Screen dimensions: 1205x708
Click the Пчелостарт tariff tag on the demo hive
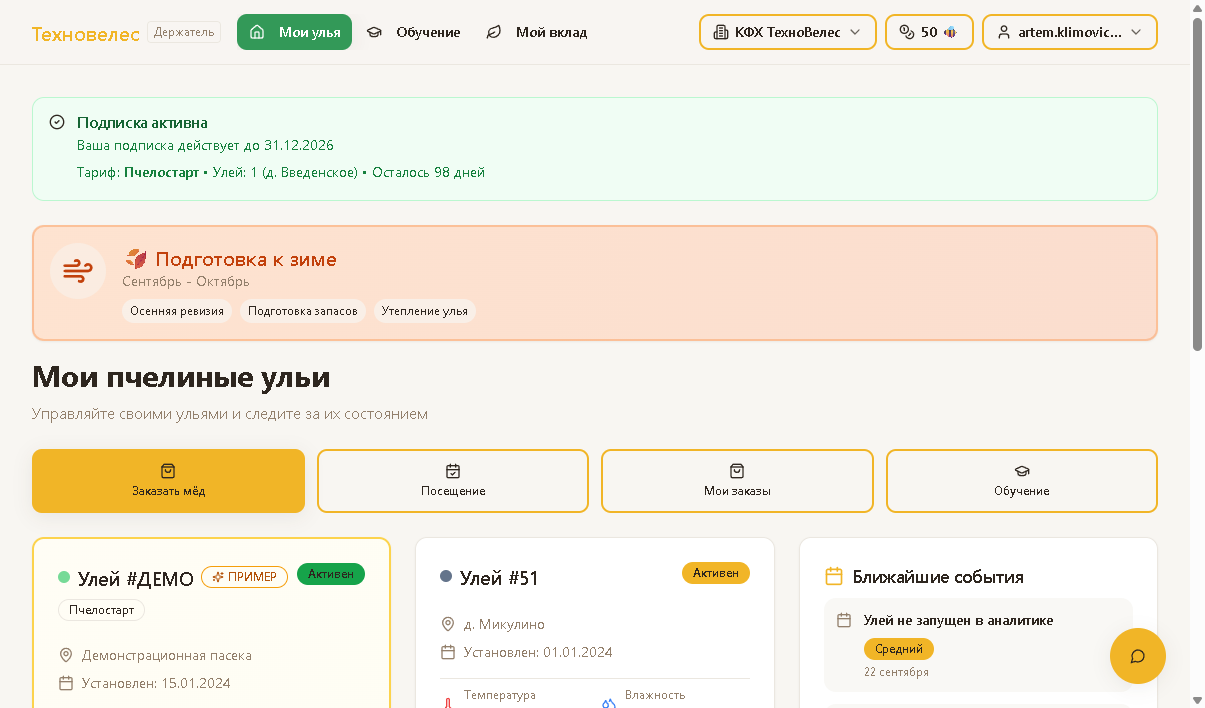(x=101, y=610)
